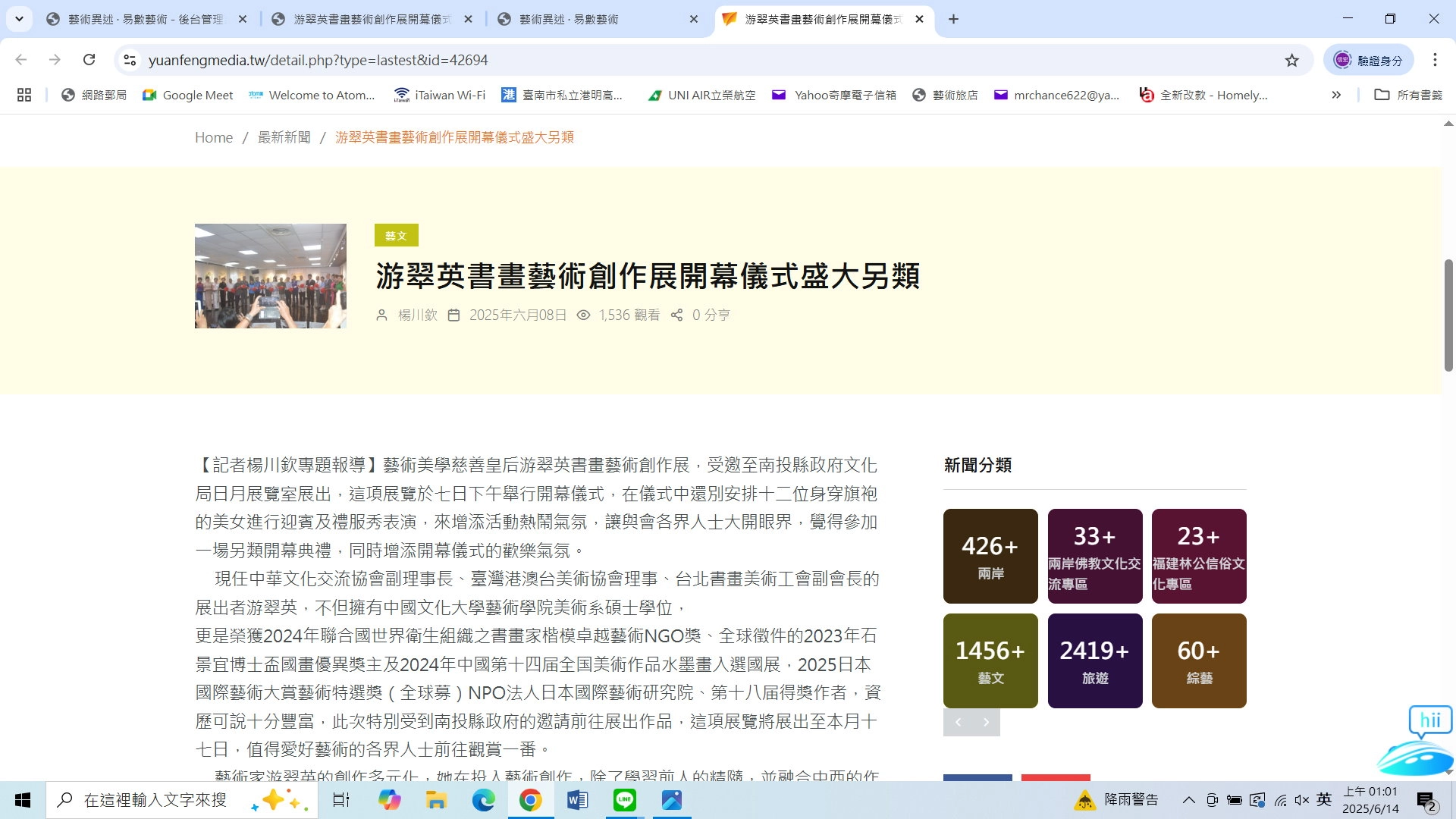Reload the current page
The height and width of the screenshot is (819, 1456).
point(89,60)
